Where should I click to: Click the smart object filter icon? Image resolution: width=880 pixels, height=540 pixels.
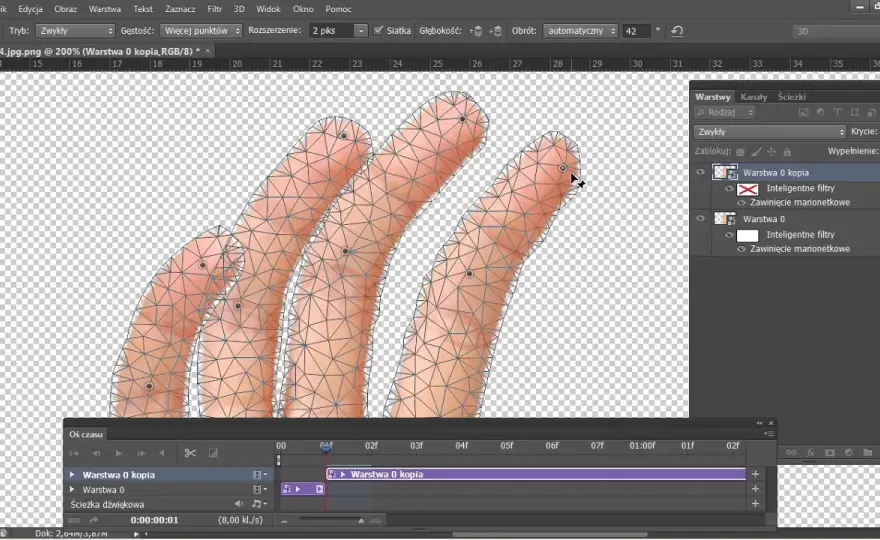872,112
